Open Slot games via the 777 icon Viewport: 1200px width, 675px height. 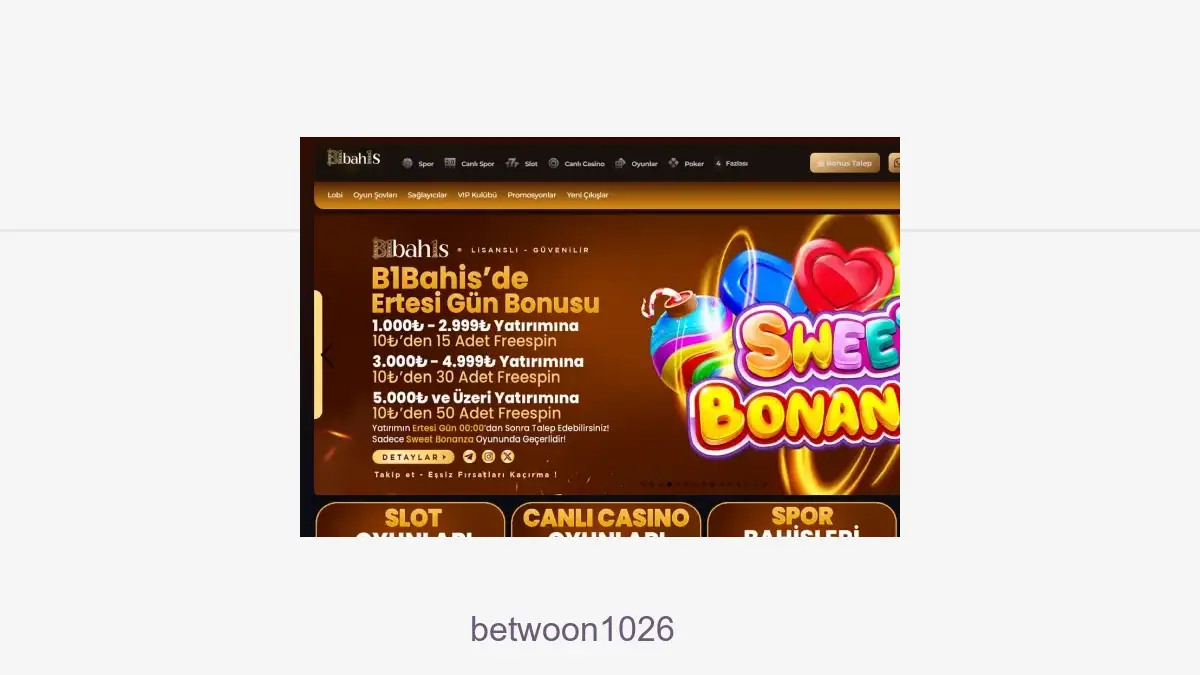(x=512, y=163)
